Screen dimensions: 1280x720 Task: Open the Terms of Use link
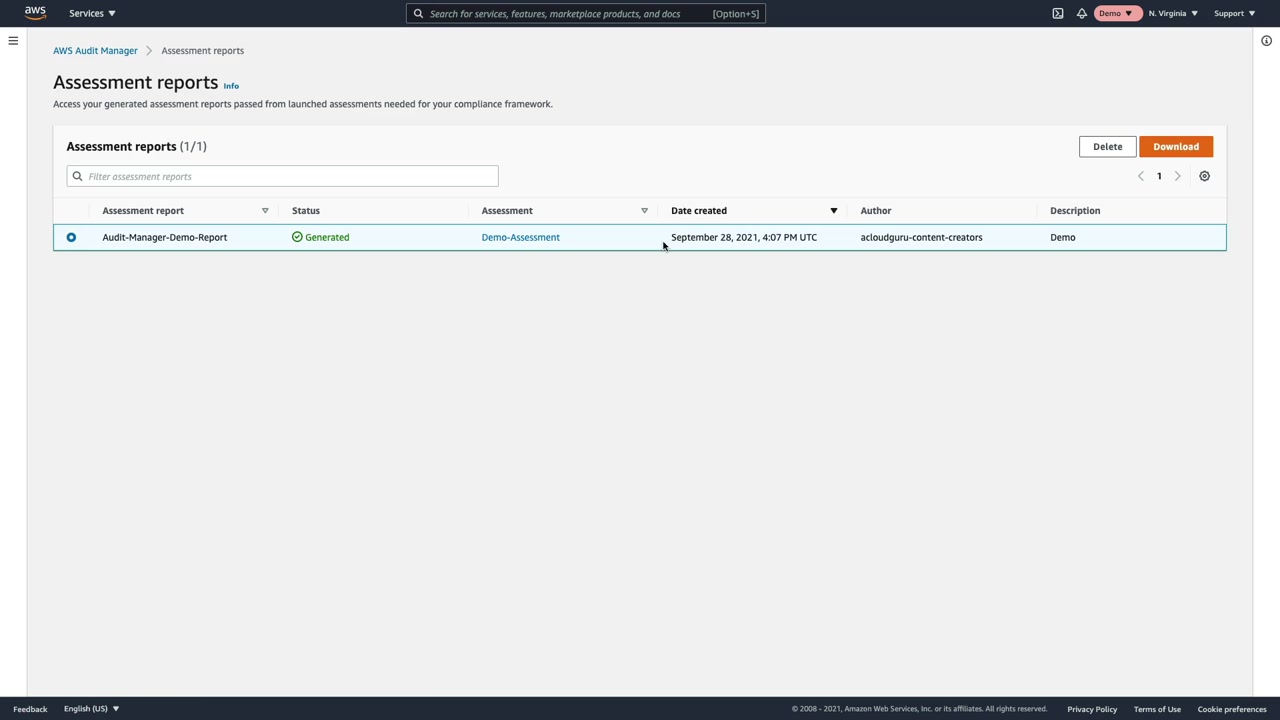[x=1157, y=709]
